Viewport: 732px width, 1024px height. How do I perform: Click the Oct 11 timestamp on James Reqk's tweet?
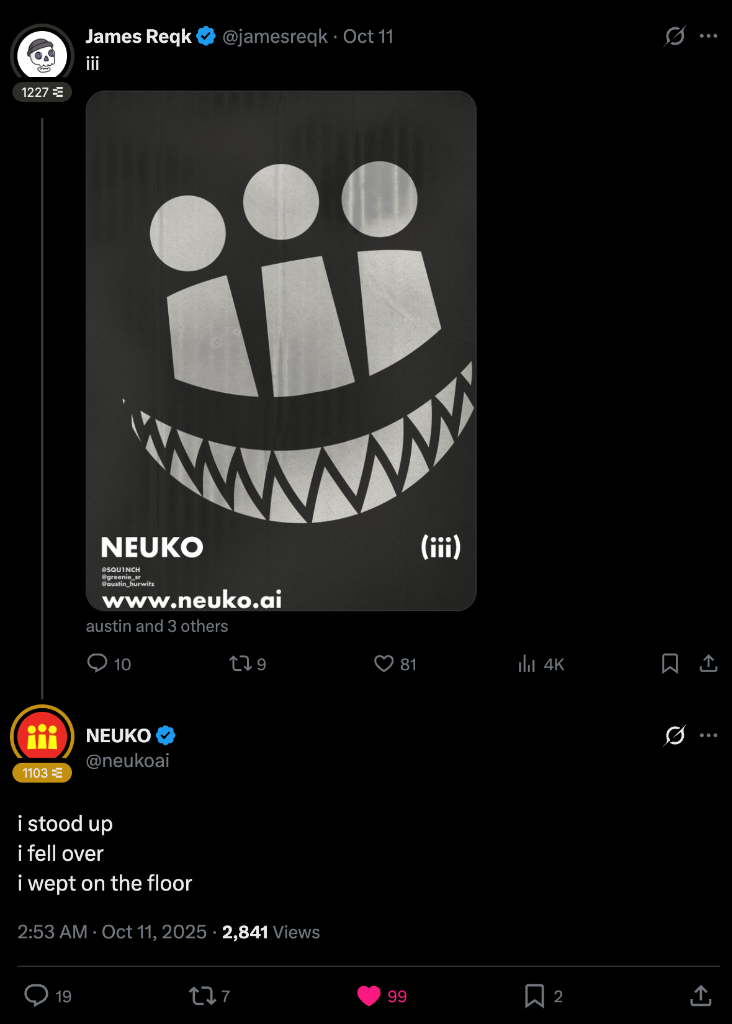(x=367, y=36)
